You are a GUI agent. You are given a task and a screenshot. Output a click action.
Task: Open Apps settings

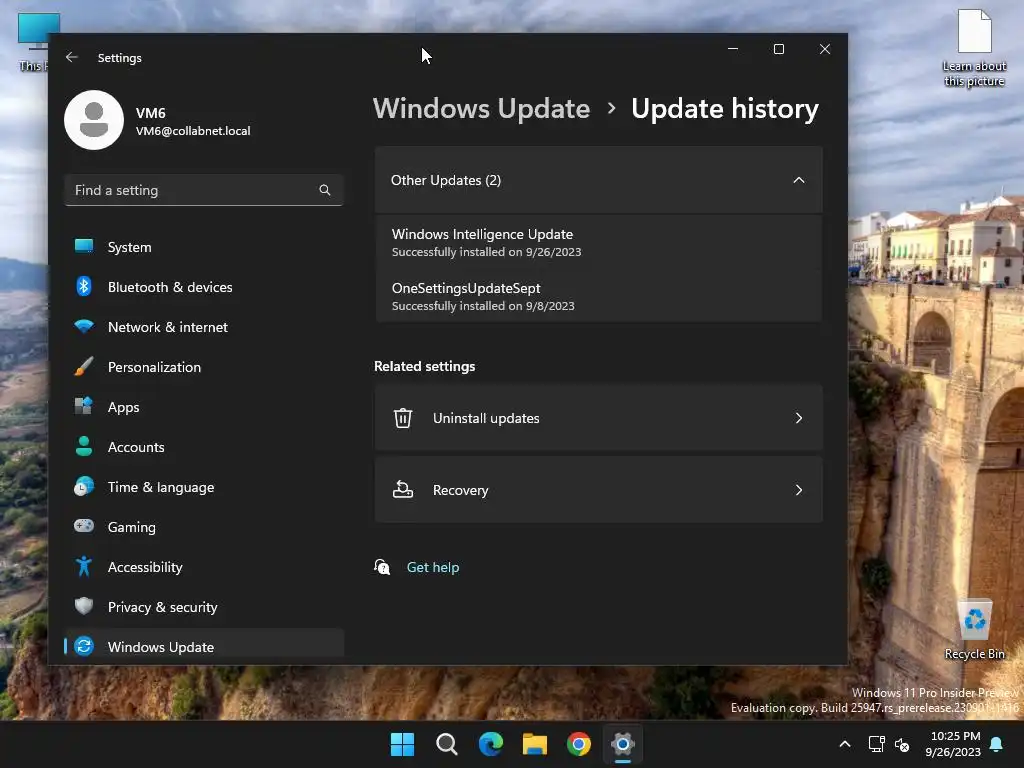[x=204, y=407]
